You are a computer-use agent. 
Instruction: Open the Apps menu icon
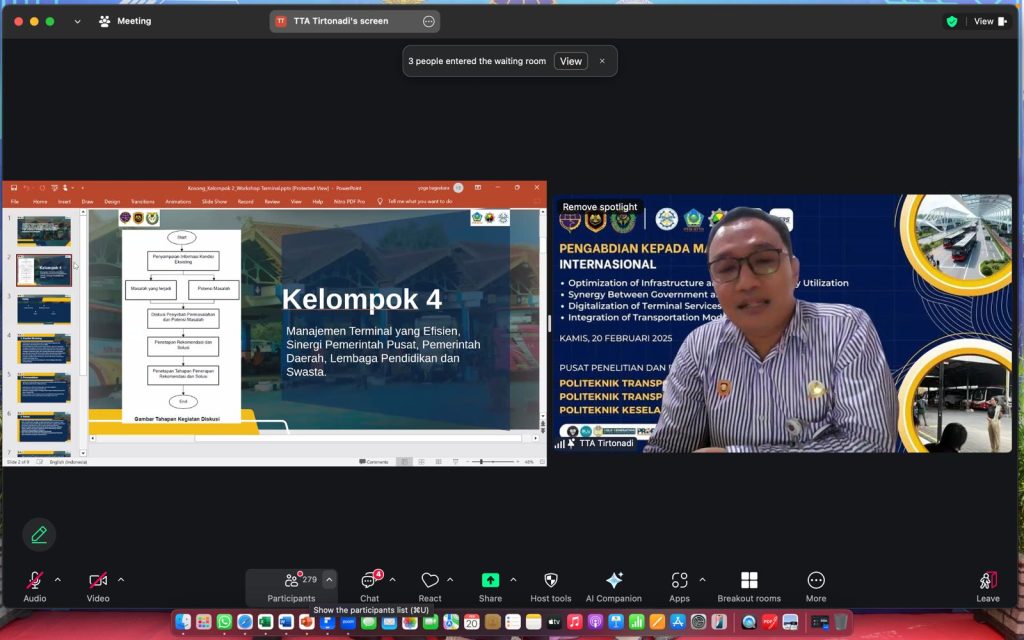coord(680,586)
